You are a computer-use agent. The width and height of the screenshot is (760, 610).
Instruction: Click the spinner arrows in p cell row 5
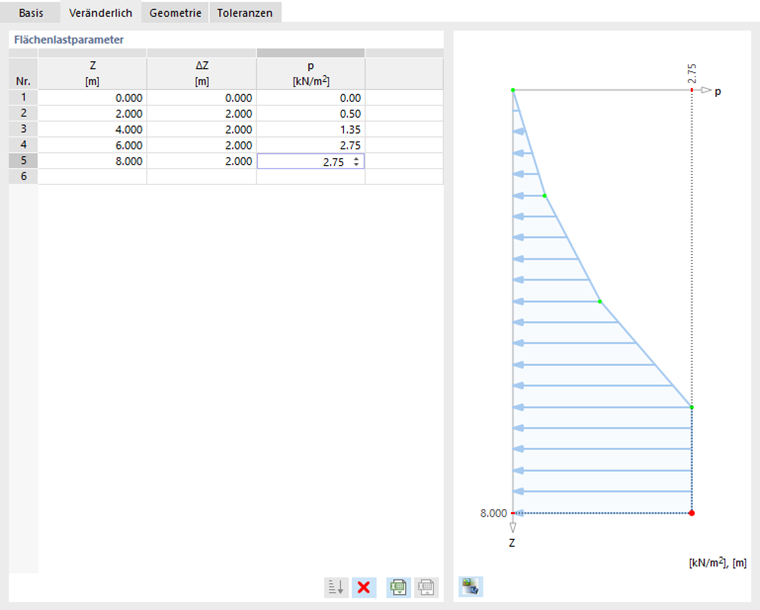356,162
